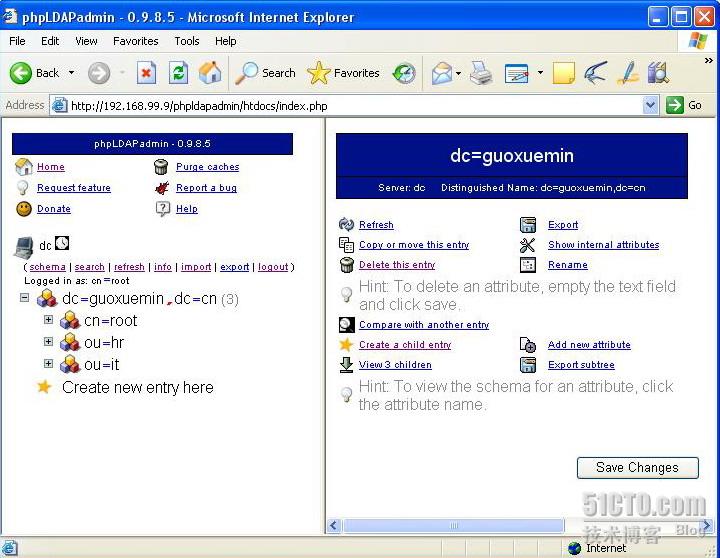Click the left arrow of horizontal scrollbar
The image size is (720, 558).
click(334, 525)
